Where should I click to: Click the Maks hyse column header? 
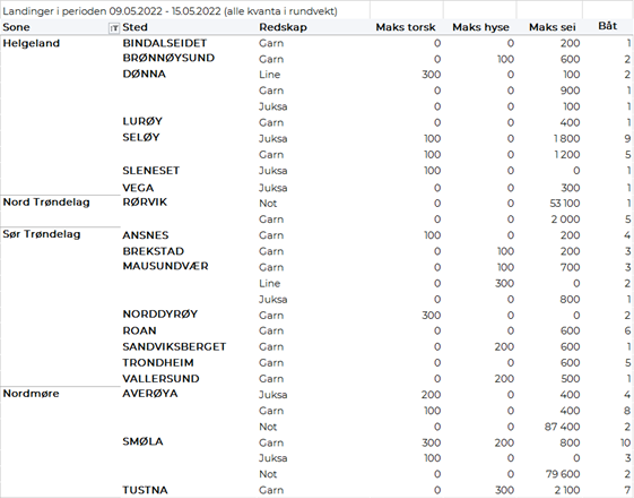481,28
